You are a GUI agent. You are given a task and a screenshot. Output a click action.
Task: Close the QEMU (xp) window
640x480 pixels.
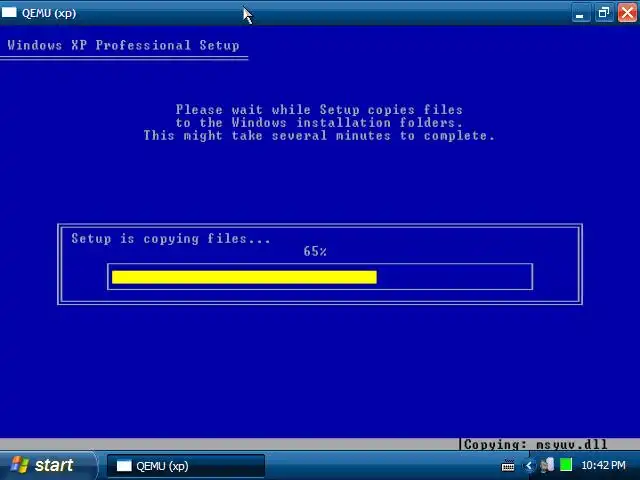pyautogui.click(x=627, y=13)
